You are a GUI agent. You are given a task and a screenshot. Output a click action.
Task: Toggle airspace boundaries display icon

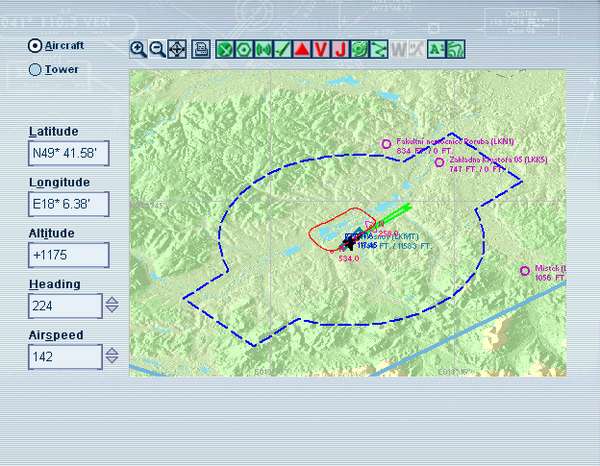tap(360, 48)
